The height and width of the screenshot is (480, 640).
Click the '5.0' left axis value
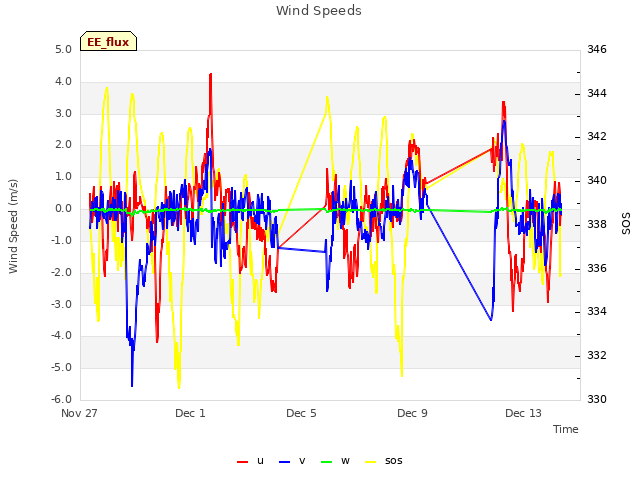point(63,50)
